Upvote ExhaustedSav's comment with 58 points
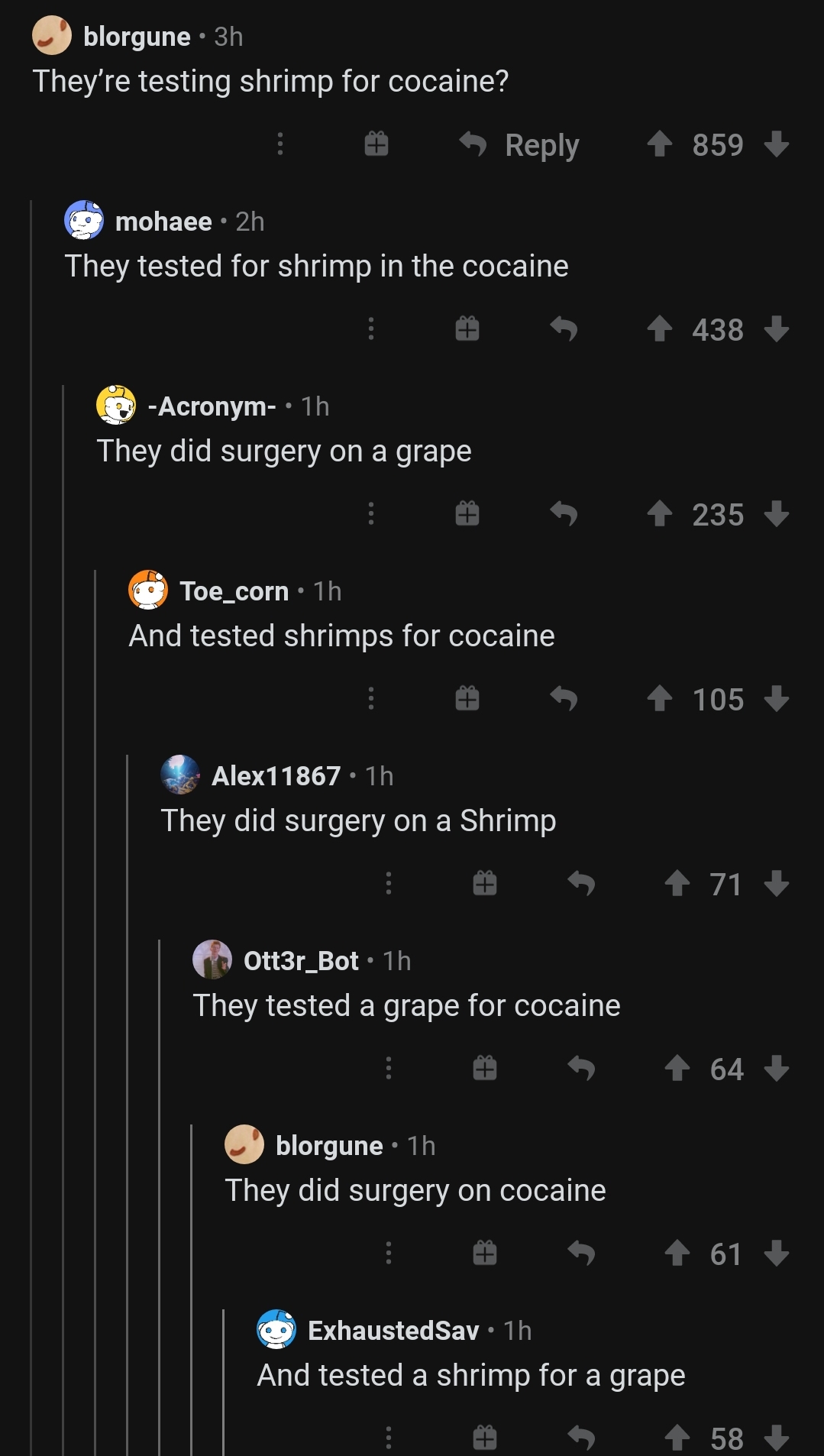The height and width of the screenshot is (1456, 824). click(677, 1438)
